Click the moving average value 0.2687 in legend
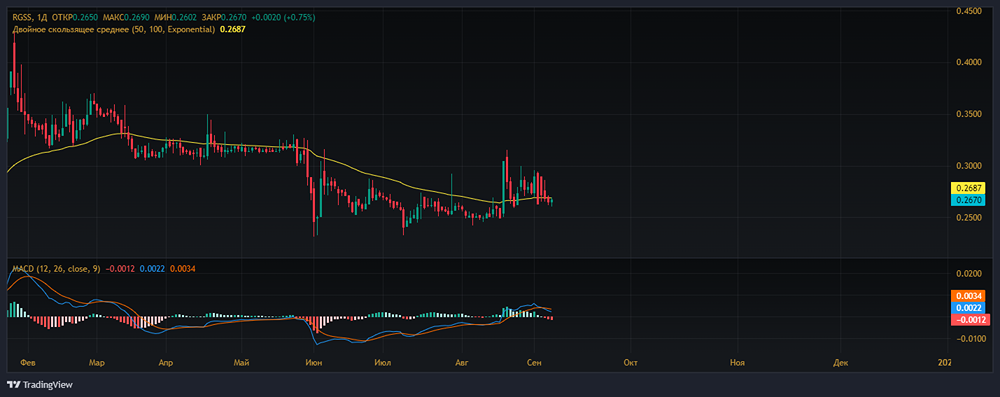Viewport: 1000px width, 397px height. (233, 29)
